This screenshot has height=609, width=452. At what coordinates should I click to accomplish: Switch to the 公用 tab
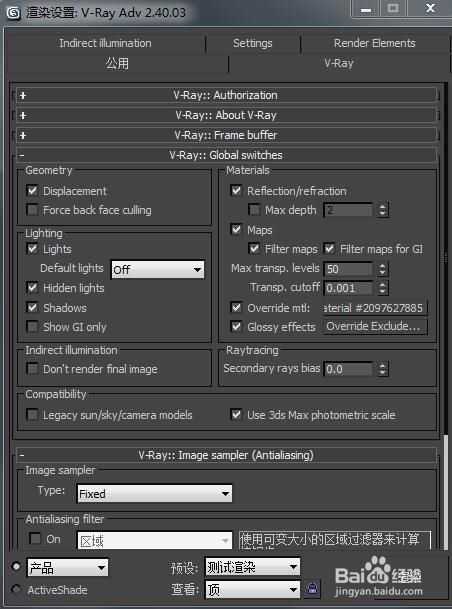[117, 63]
